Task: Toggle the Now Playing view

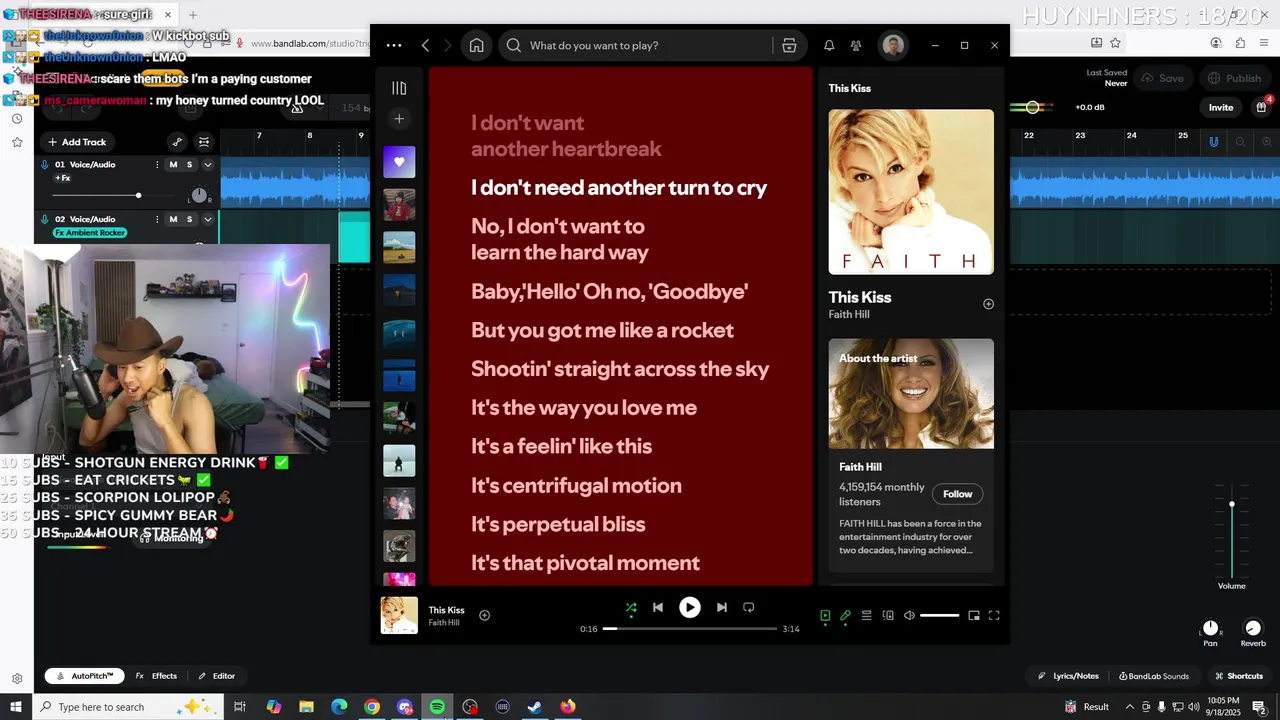Action: coord(825,616)
